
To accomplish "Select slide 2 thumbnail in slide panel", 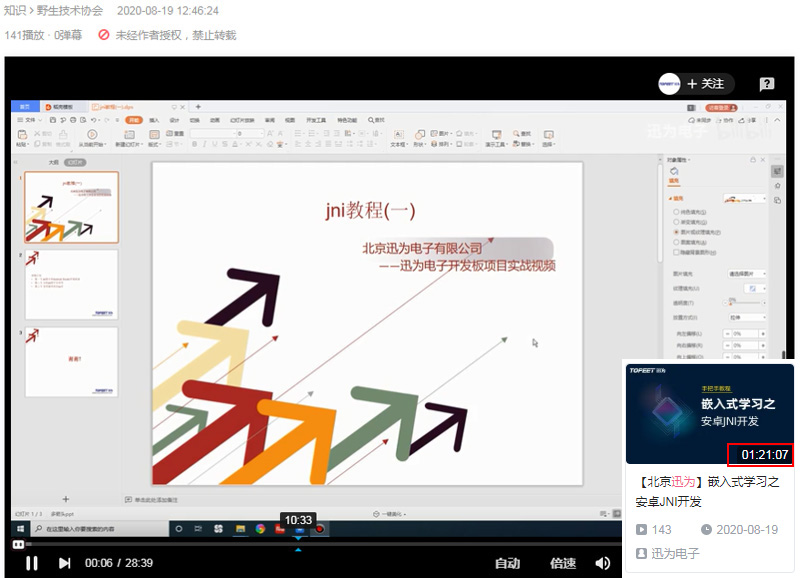I will pos(71,285).
